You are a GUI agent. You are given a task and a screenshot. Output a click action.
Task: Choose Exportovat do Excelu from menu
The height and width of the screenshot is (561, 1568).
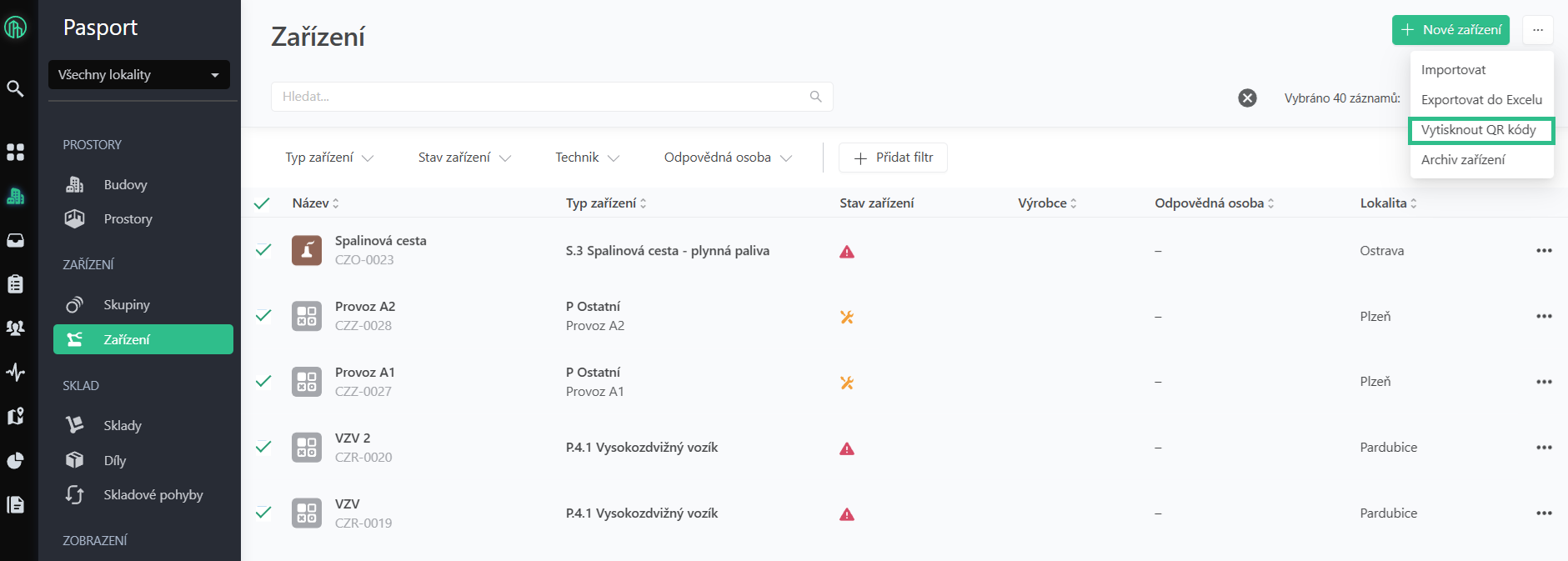[1480, 100]
